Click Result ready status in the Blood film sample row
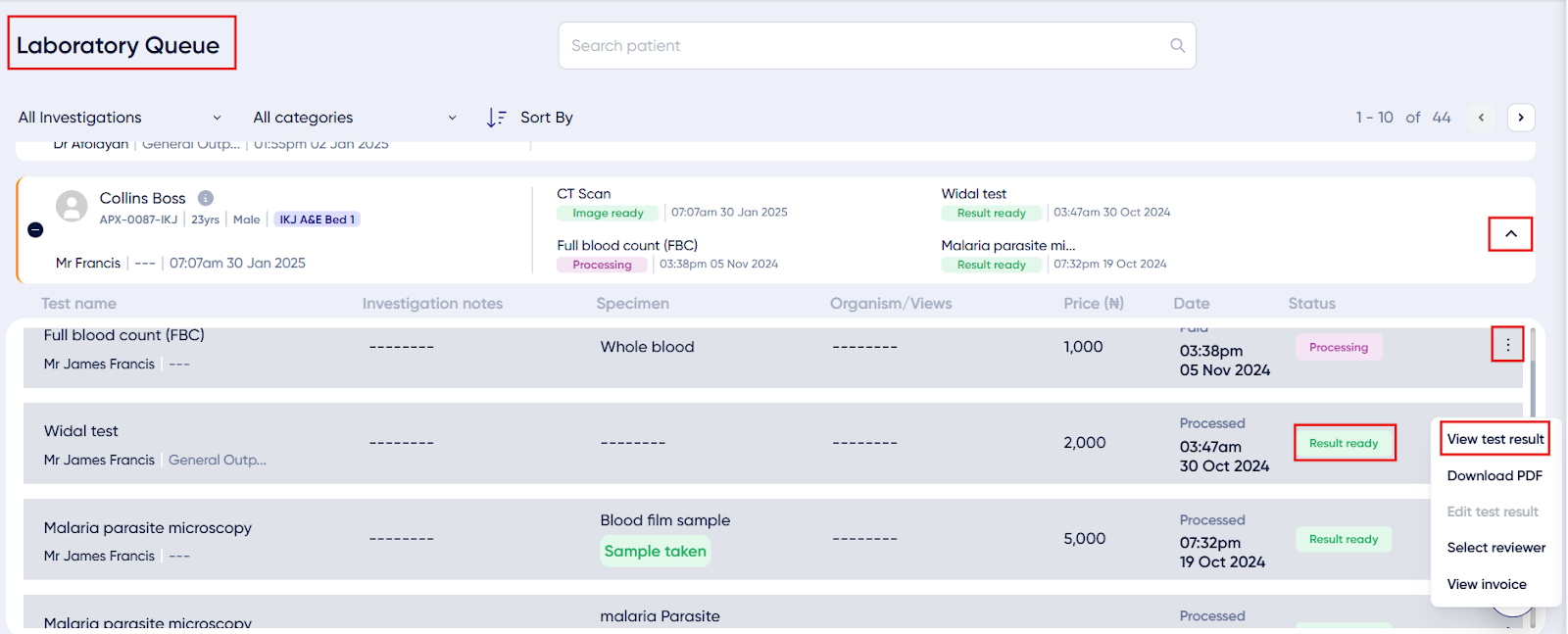Screen dimensions: 1568x634 1344,539
